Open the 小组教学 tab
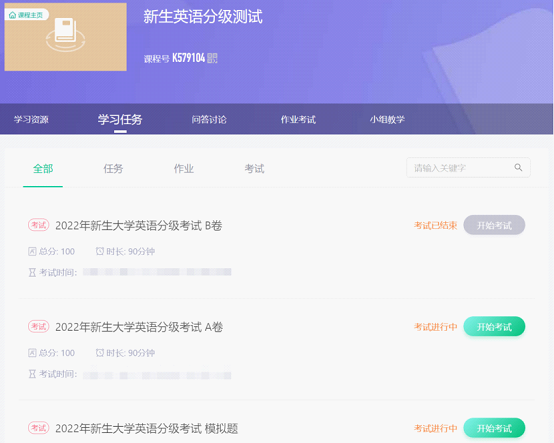The width and height of the screenshot is (554, 443). pos(387,119)
